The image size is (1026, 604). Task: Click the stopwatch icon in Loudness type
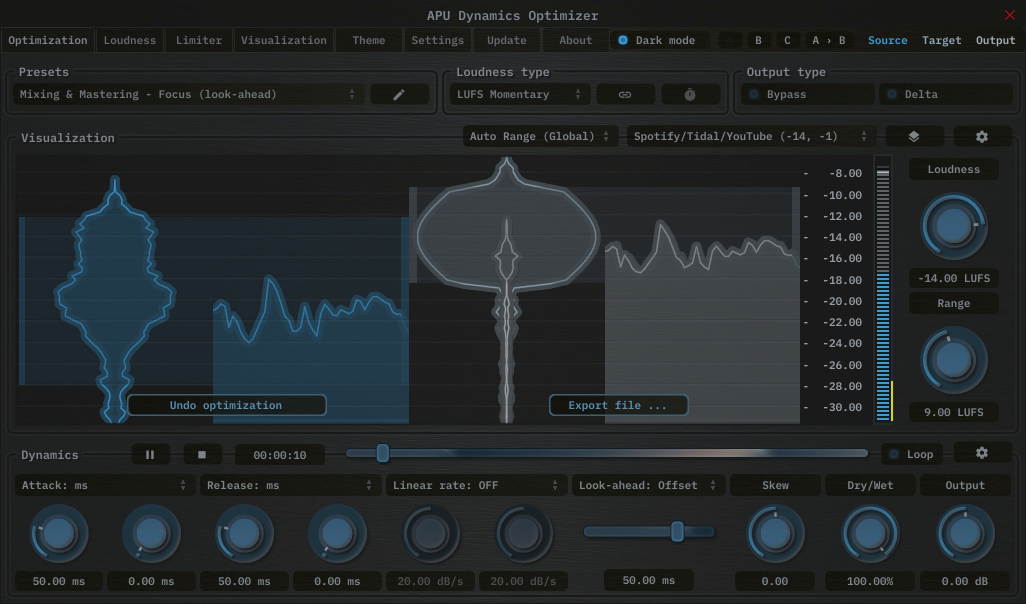[689, 93]
